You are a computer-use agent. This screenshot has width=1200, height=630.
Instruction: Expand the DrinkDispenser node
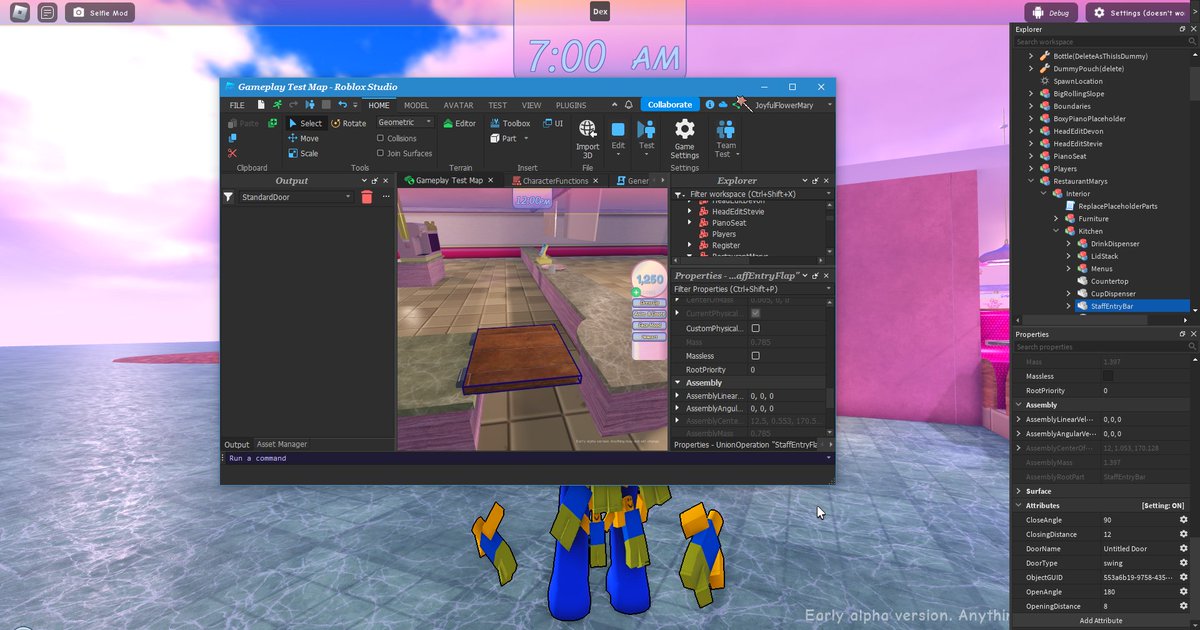click(1068, 243)
